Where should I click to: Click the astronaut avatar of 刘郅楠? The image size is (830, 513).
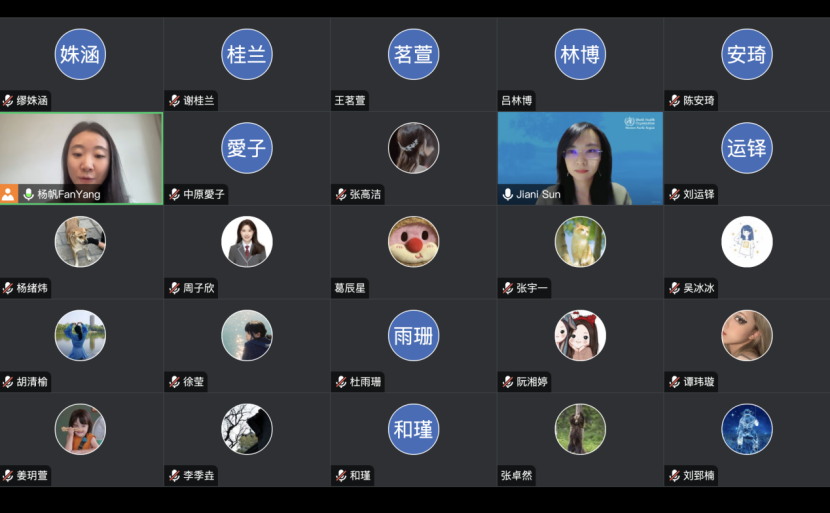[747, 429]
